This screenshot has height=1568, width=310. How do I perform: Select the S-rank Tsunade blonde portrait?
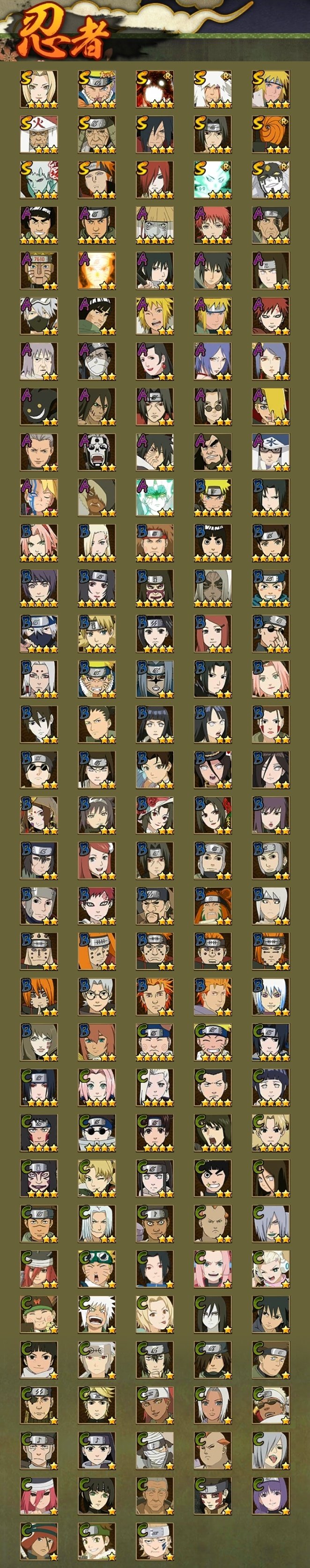pos(39,89)
